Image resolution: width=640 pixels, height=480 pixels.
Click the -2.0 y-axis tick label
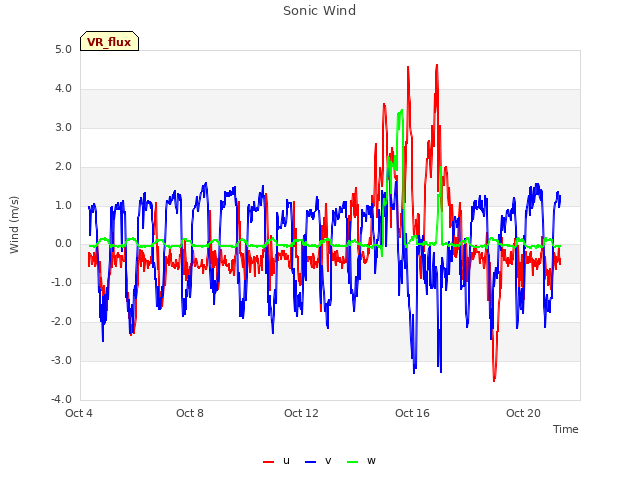[x=61, y=322]
